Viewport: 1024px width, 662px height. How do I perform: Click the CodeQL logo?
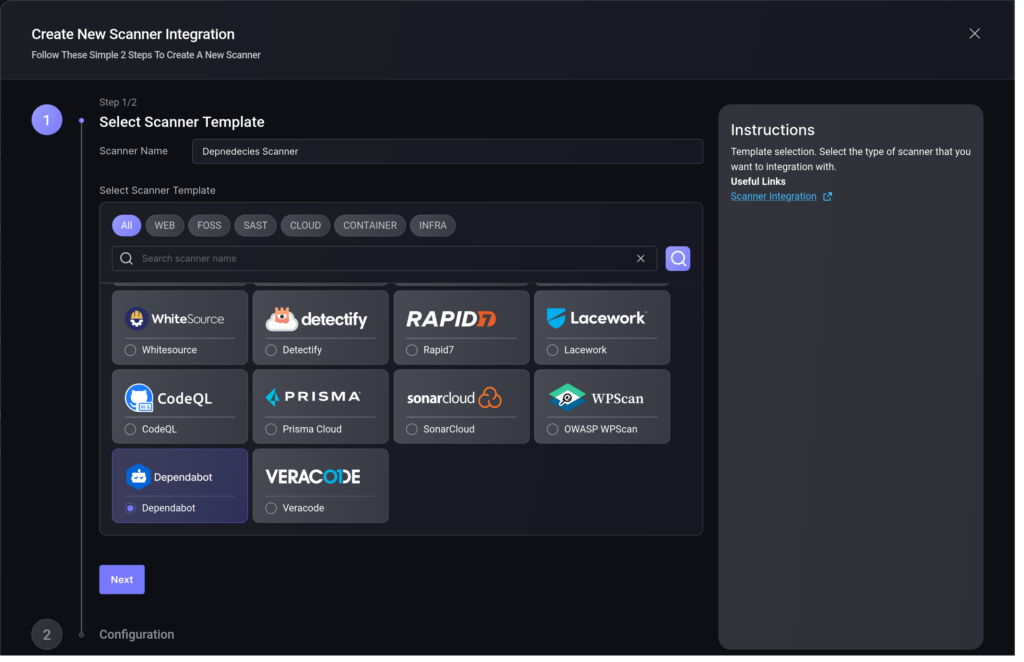pos(168,398)
